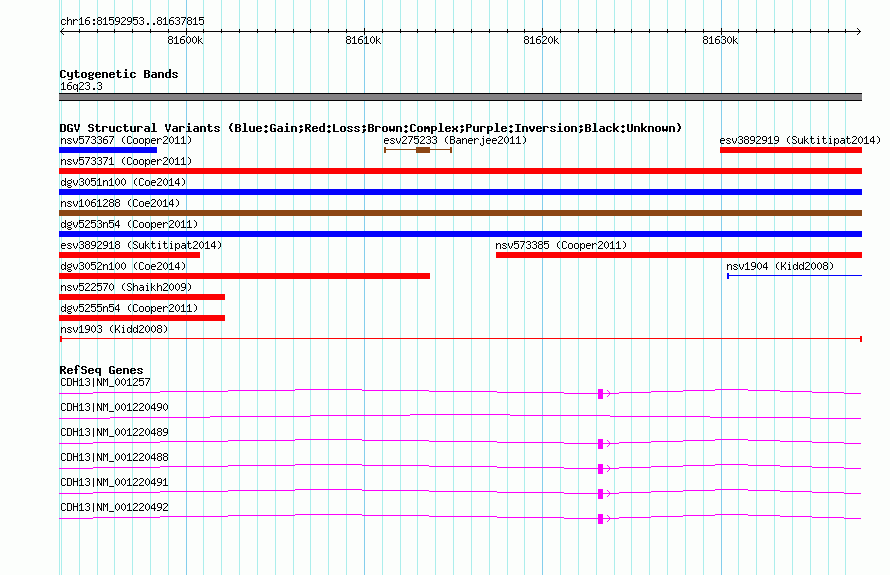The height and width of the screenshot is (575, 890).
Task: Click the 81620k ruler position label
Action: (x=541, y=40)
